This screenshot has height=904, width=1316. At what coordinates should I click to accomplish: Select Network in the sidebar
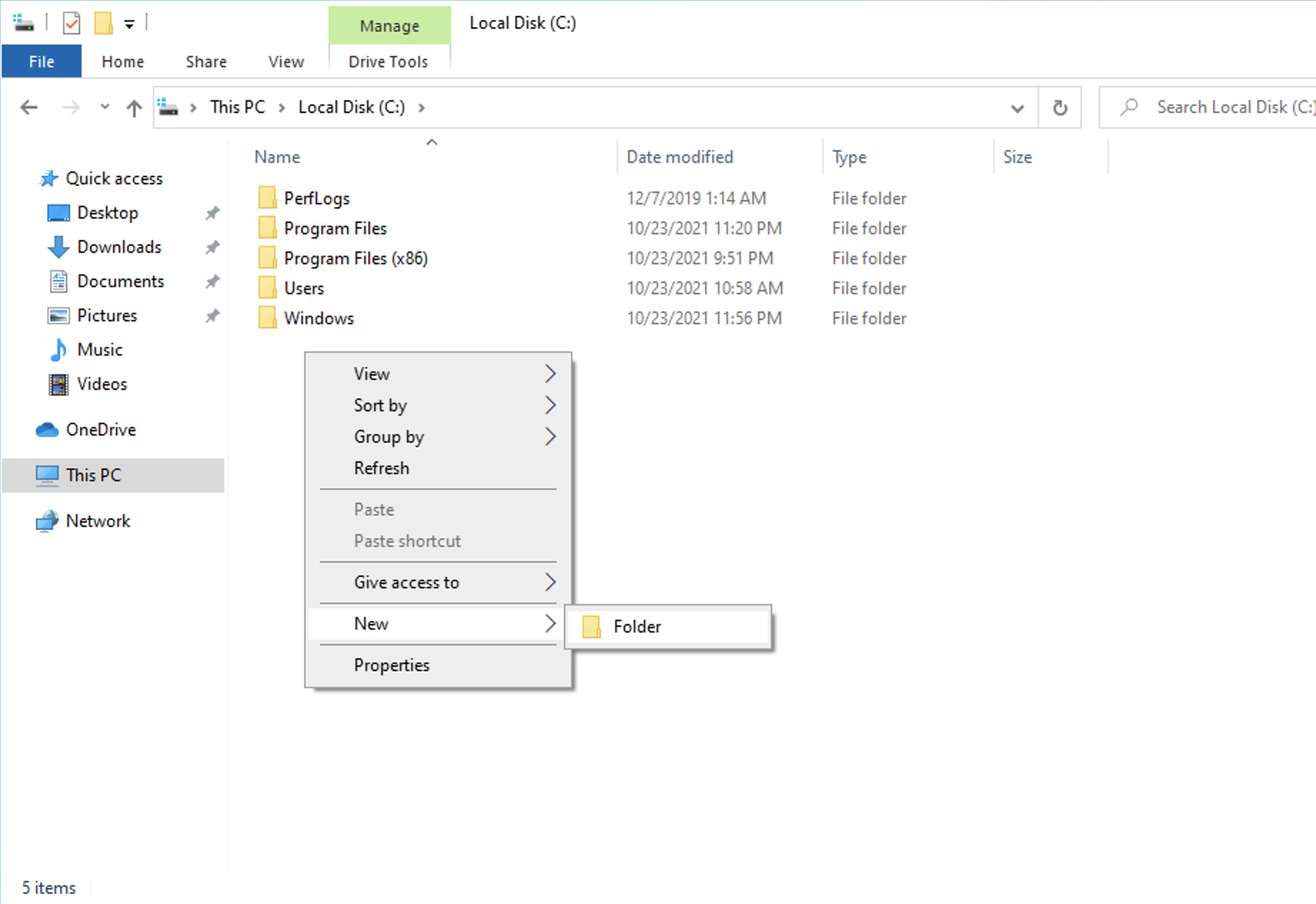[98, 521]
